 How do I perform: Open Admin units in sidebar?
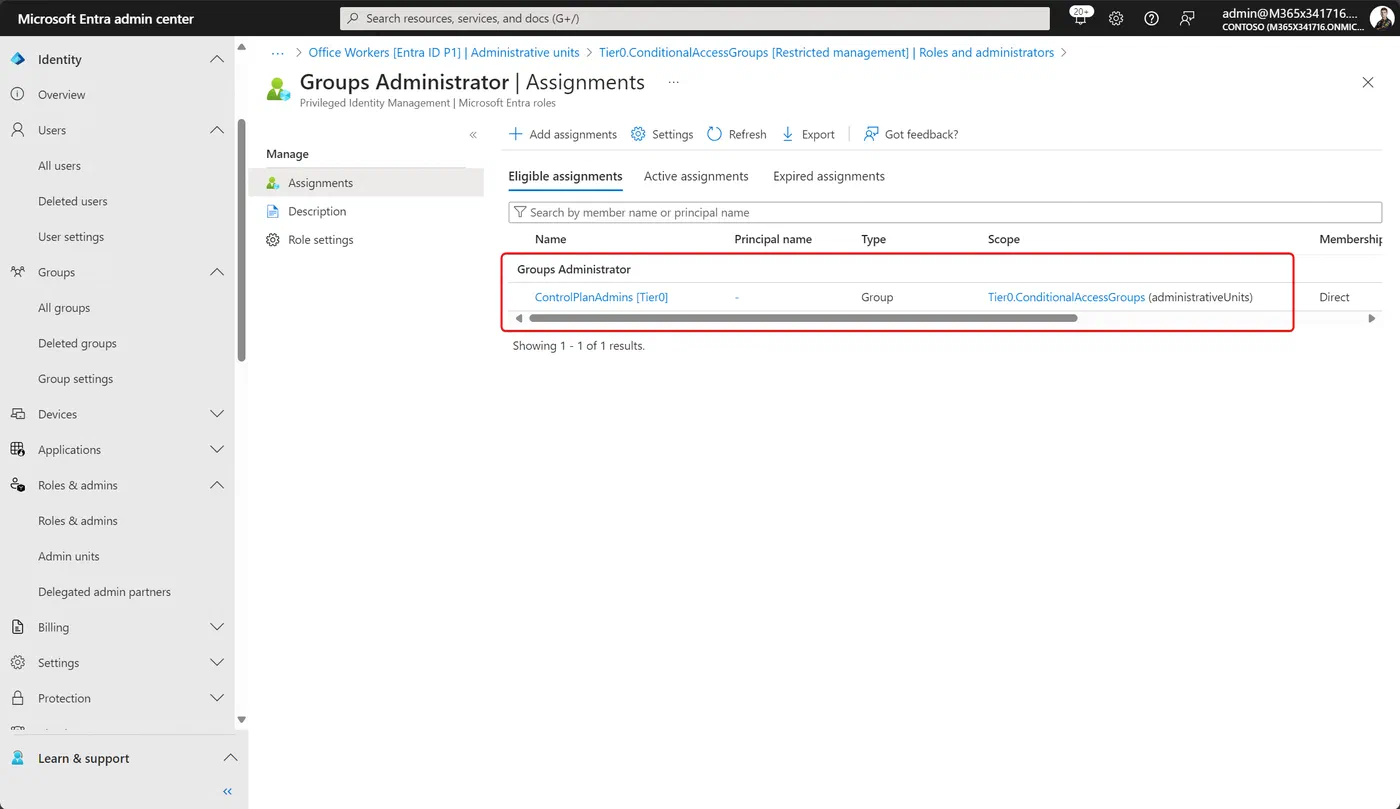pyautogui.click(x=69, y=556)
